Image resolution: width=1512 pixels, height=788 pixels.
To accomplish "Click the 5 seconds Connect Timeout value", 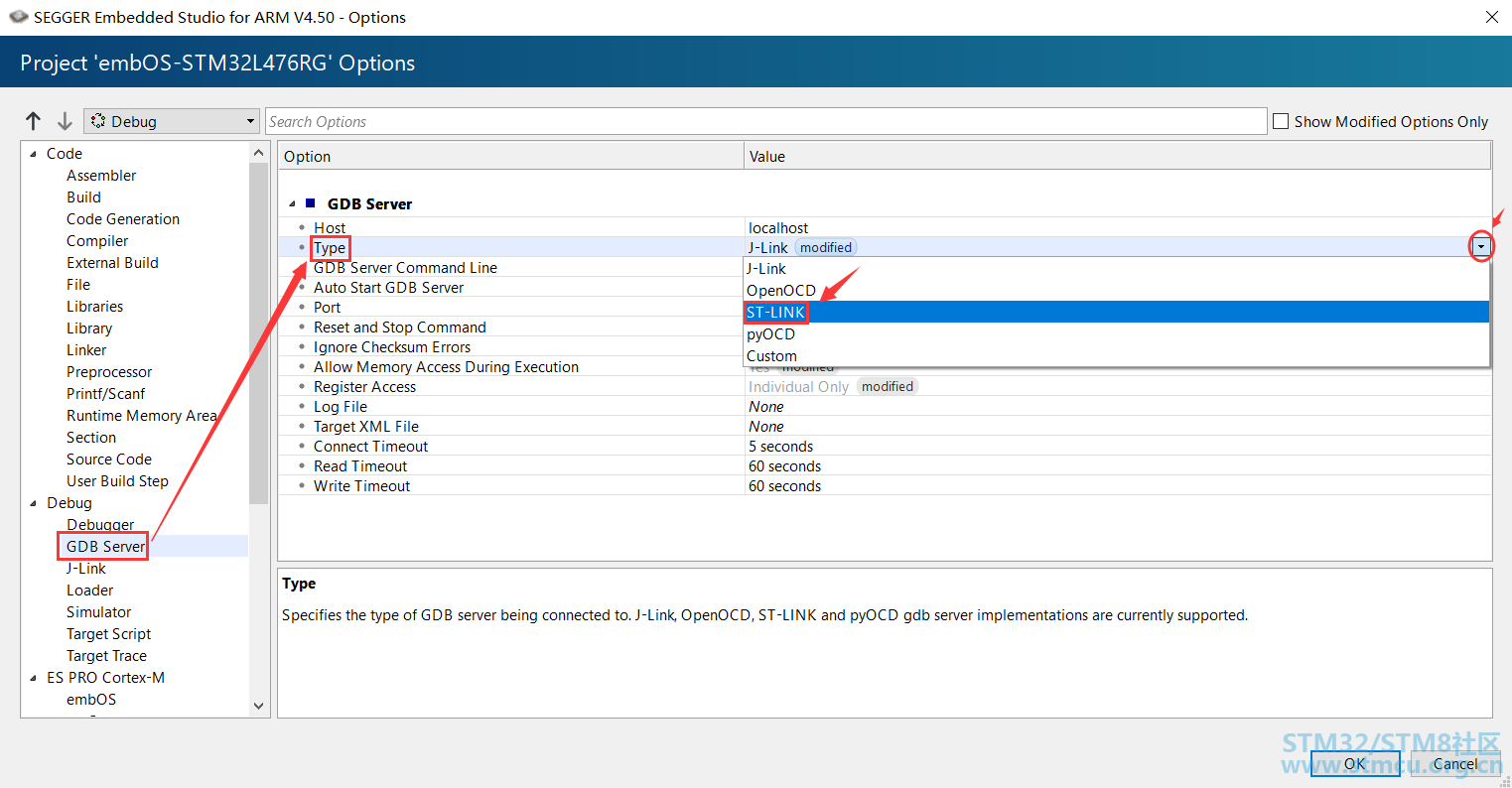I will [781, 447].
